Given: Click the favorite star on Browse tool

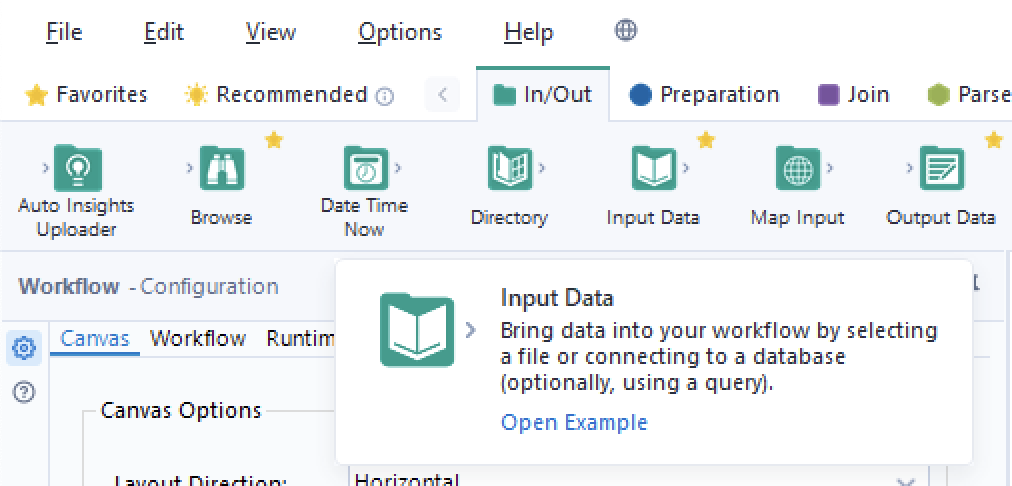Looking at the screenshot, I should coord(274,139).
